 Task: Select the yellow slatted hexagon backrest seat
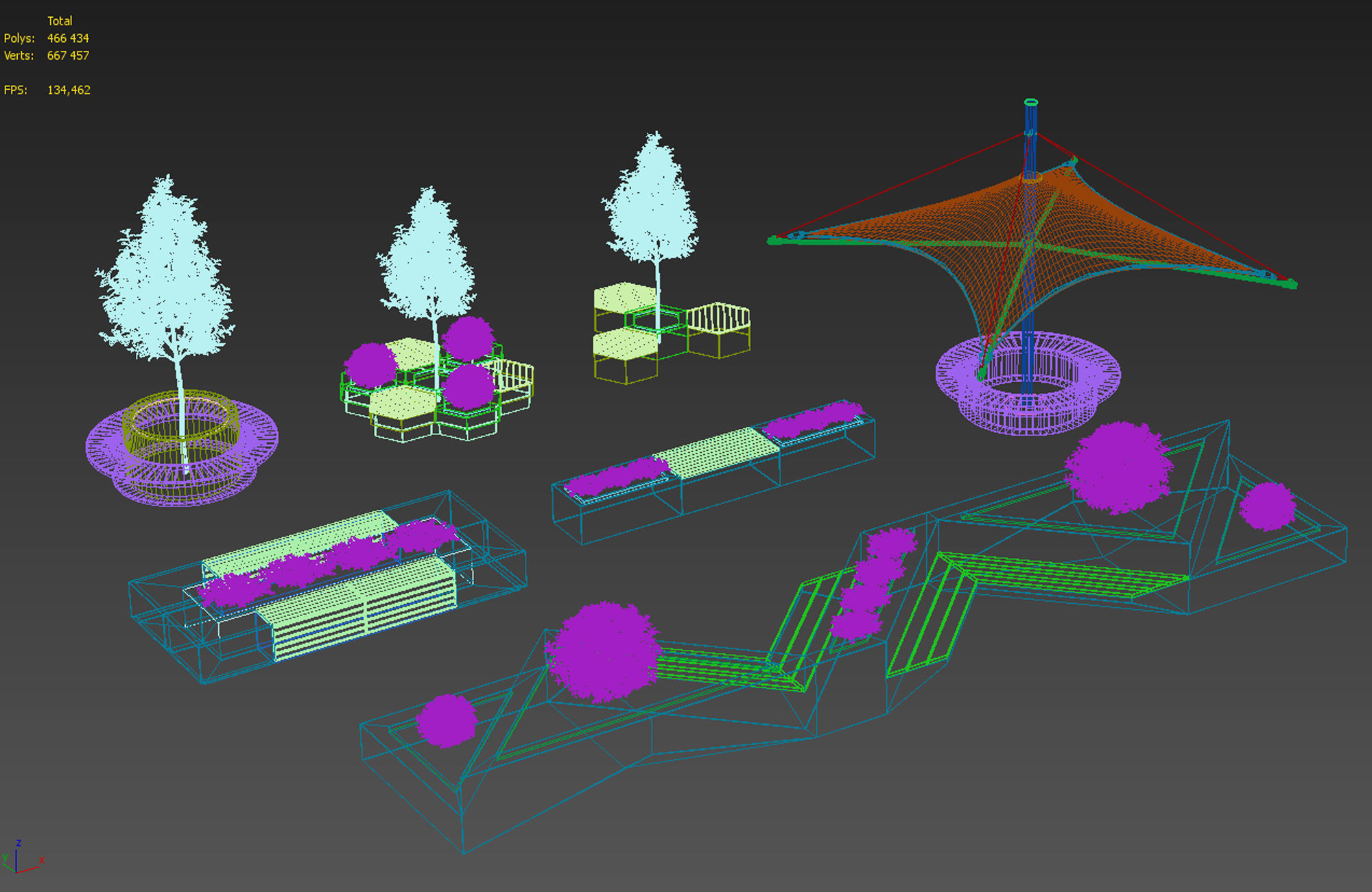pos(718,328)
